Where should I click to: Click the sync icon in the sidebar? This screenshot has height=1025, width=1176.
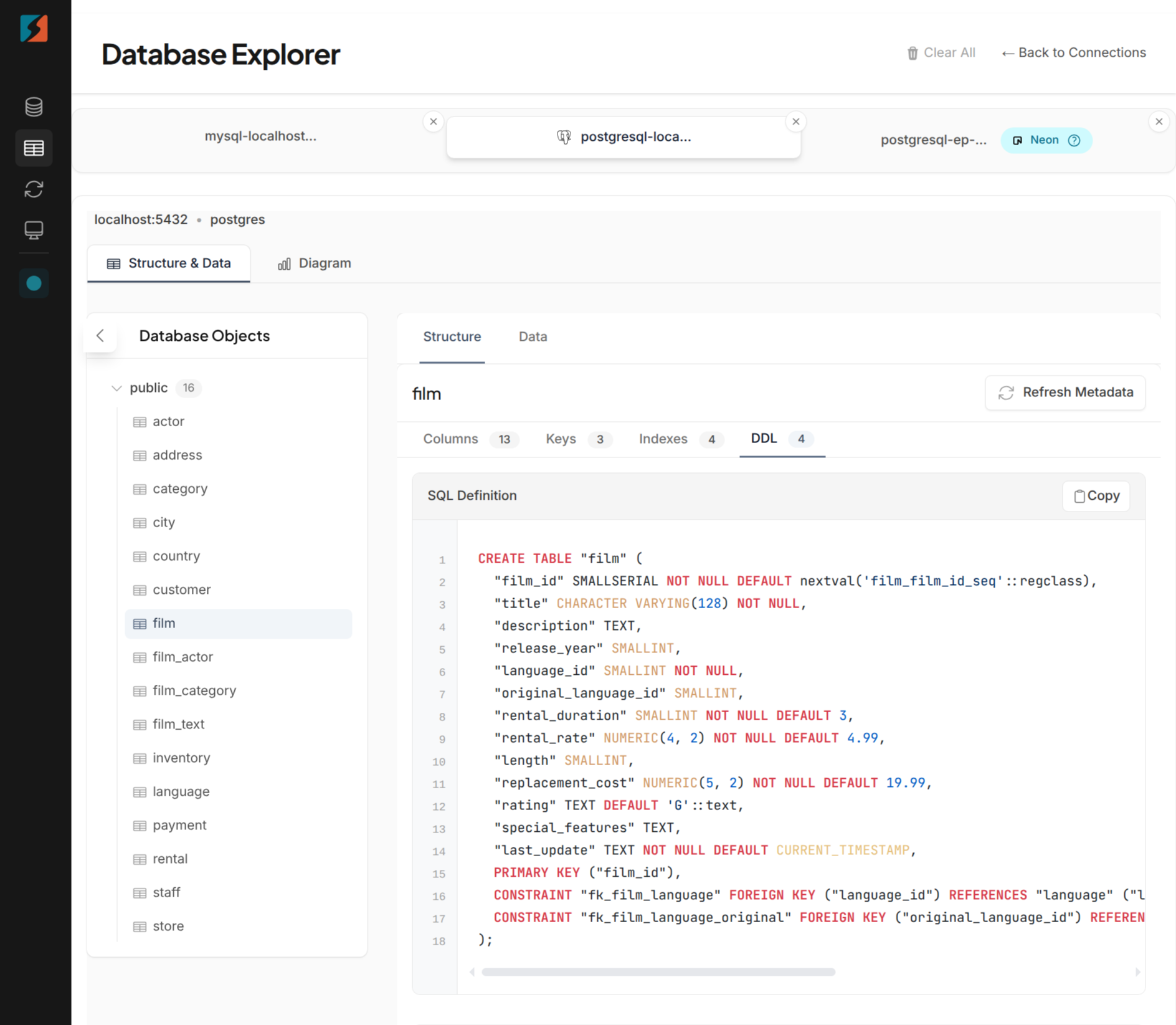[x=34, y=189]
